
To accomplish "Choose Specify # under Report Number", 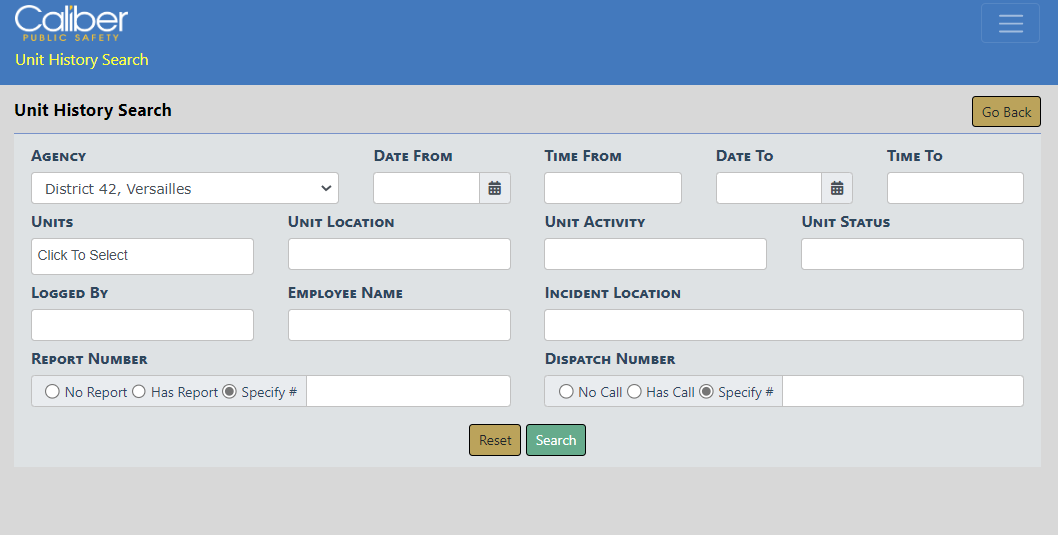I will [229, 392].
